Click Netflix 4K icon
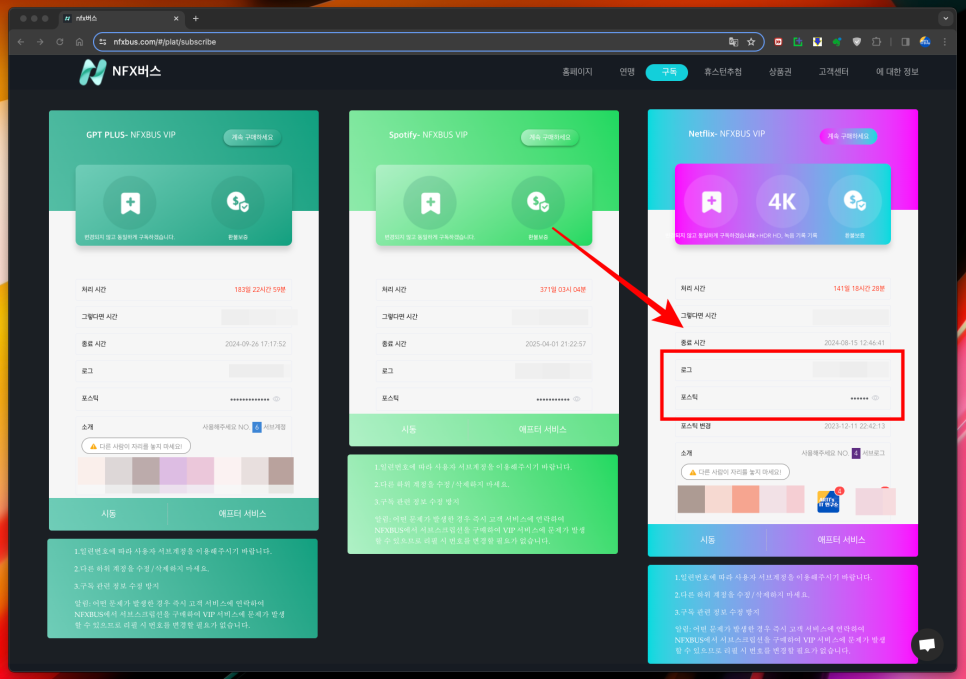 click(782, 201)
